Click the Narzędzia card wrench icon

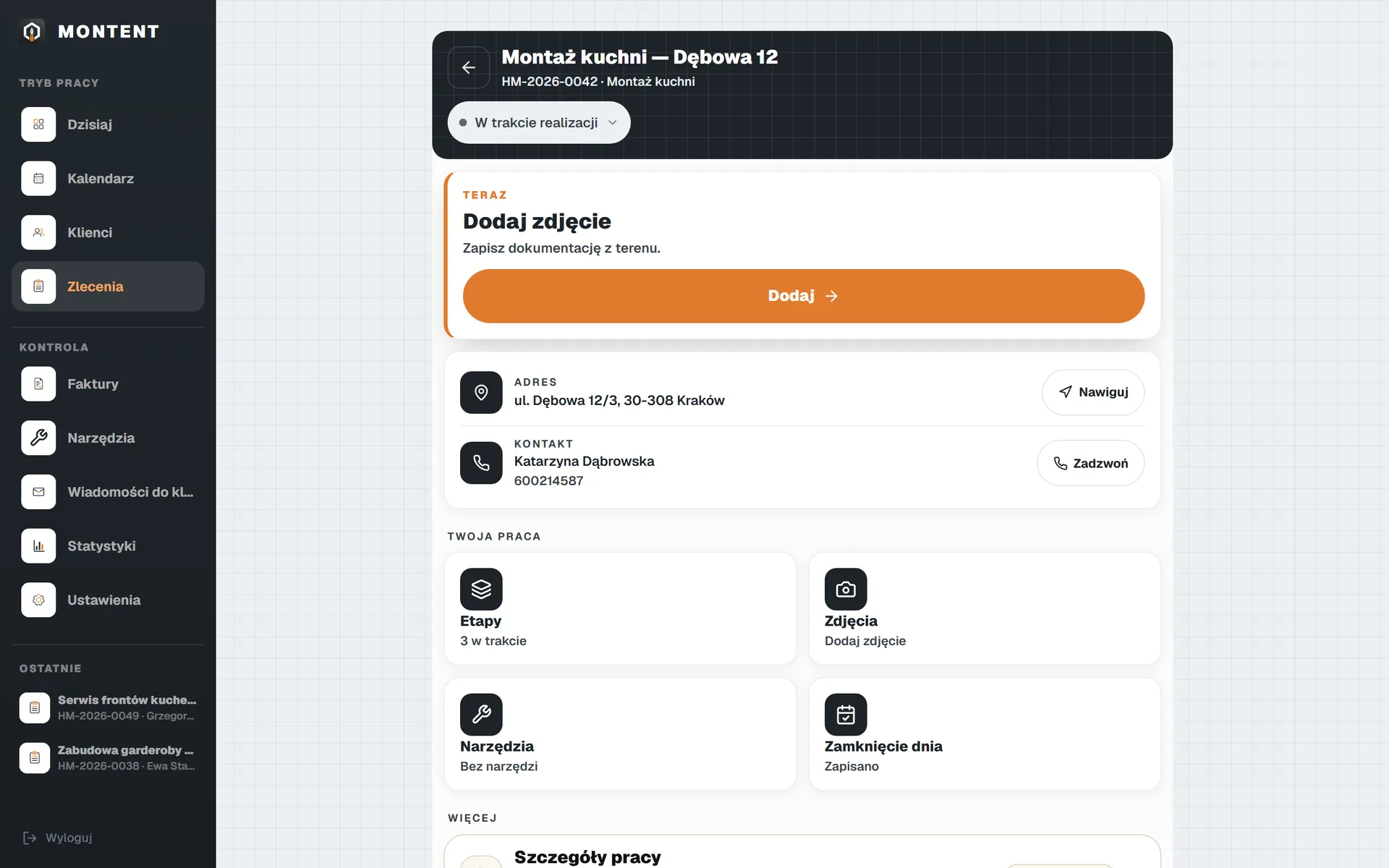pyautogui.click(x=481, y=715)
